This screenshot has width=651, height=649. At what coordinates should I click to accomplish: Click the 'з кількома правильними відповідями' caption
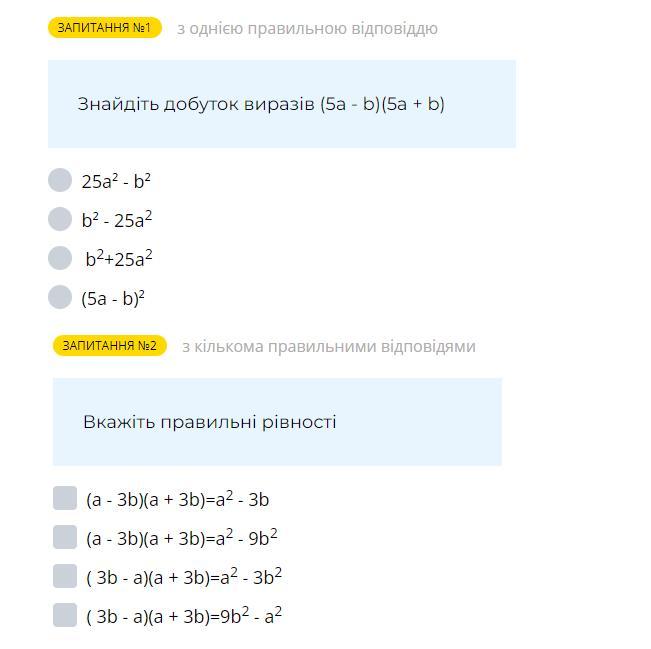[328, 346]
